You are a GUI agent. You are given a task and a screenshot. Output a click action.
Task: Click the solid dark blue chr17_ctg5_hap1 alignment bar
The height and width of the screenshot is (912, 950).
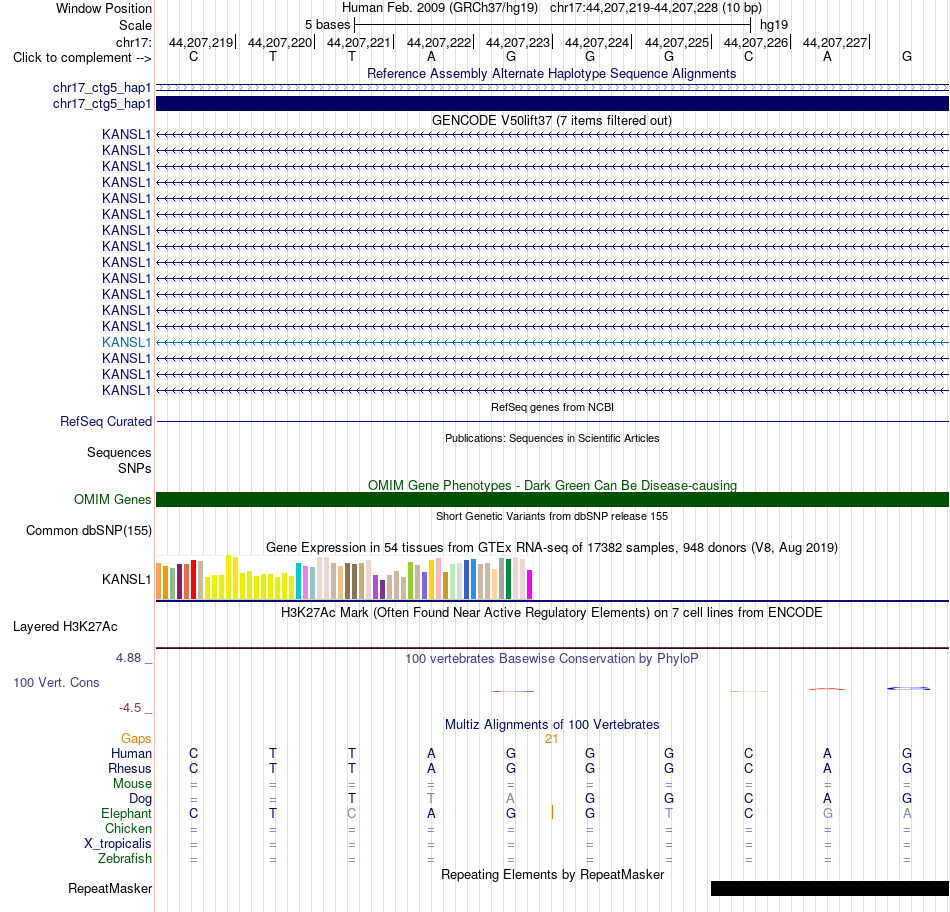pos(552,104)
